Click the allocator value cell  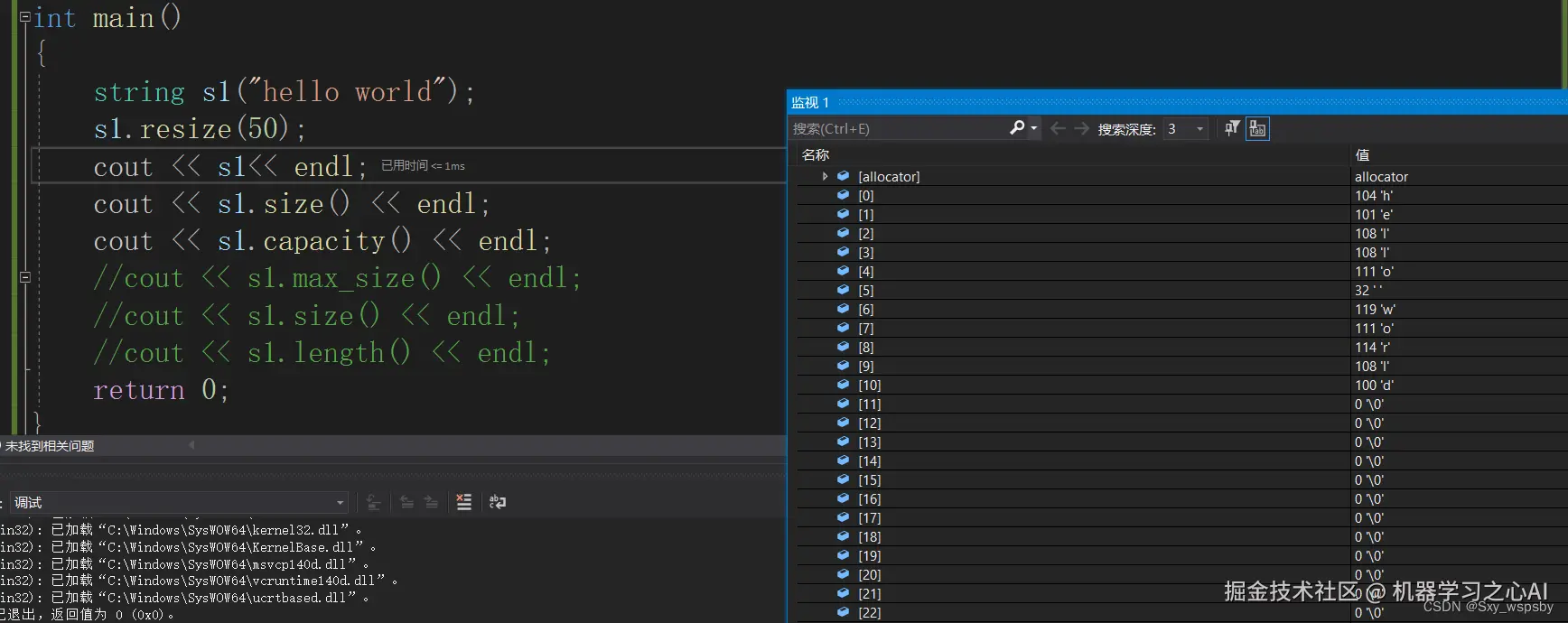click(1381, 176)
